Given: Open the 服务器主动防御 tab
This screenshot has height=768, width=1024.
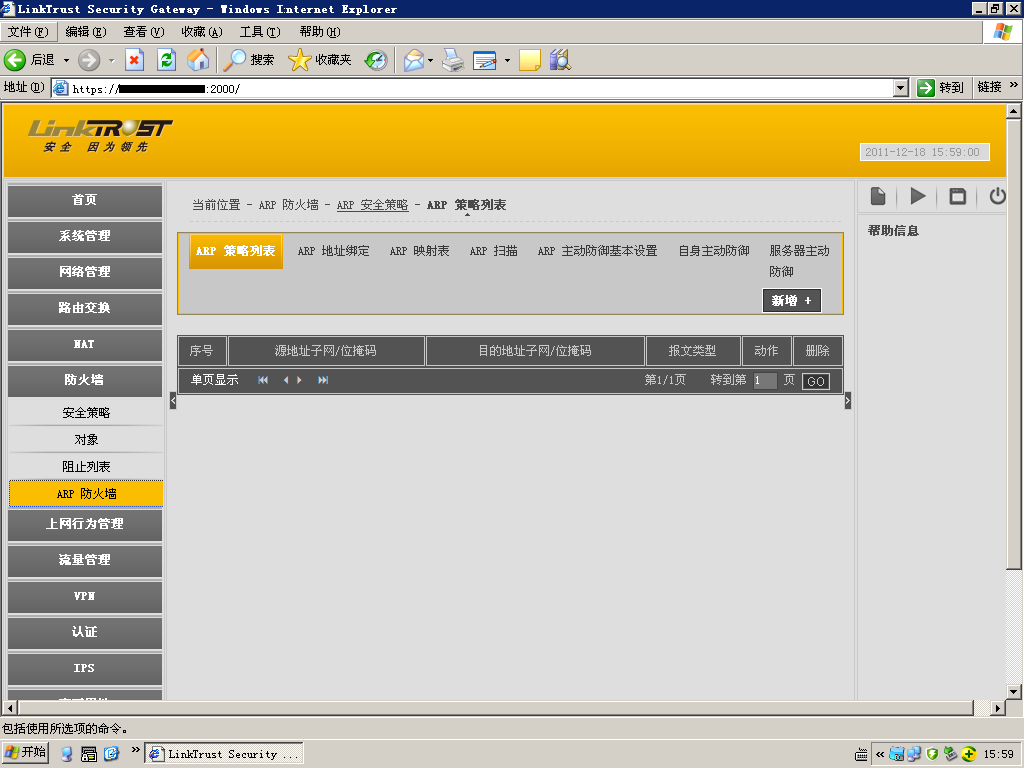Looking at the screenshot, I should [799, 261].
